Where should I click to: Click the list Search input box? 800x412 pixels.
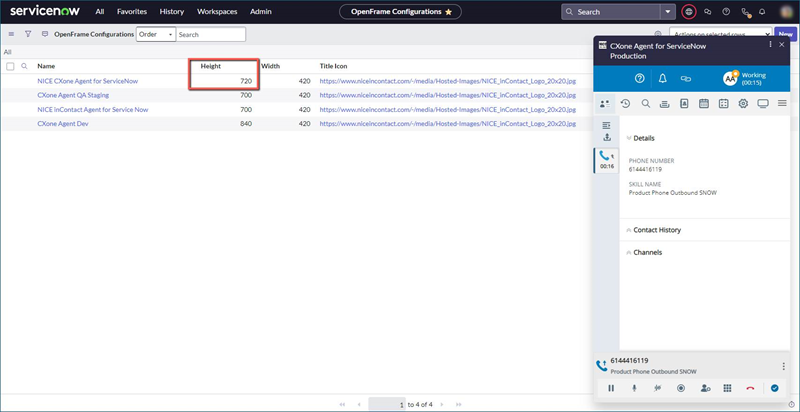(211, 35)
